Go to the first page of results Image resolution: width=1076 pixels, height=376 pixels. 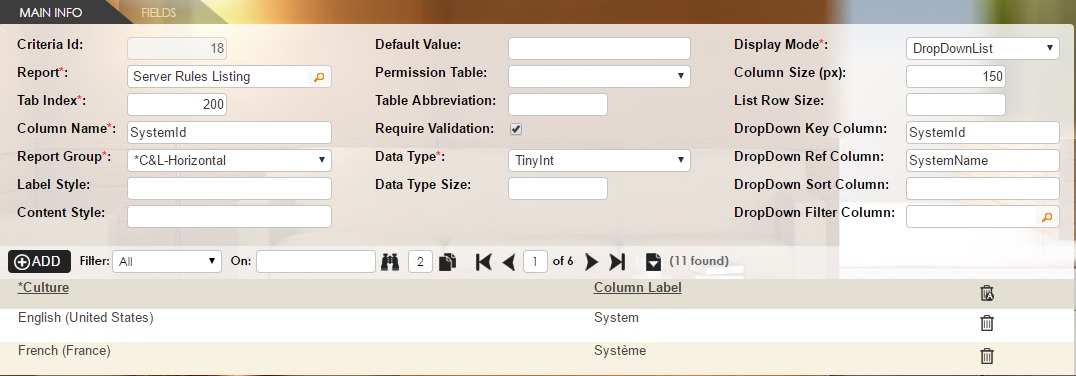click(484, 261)
